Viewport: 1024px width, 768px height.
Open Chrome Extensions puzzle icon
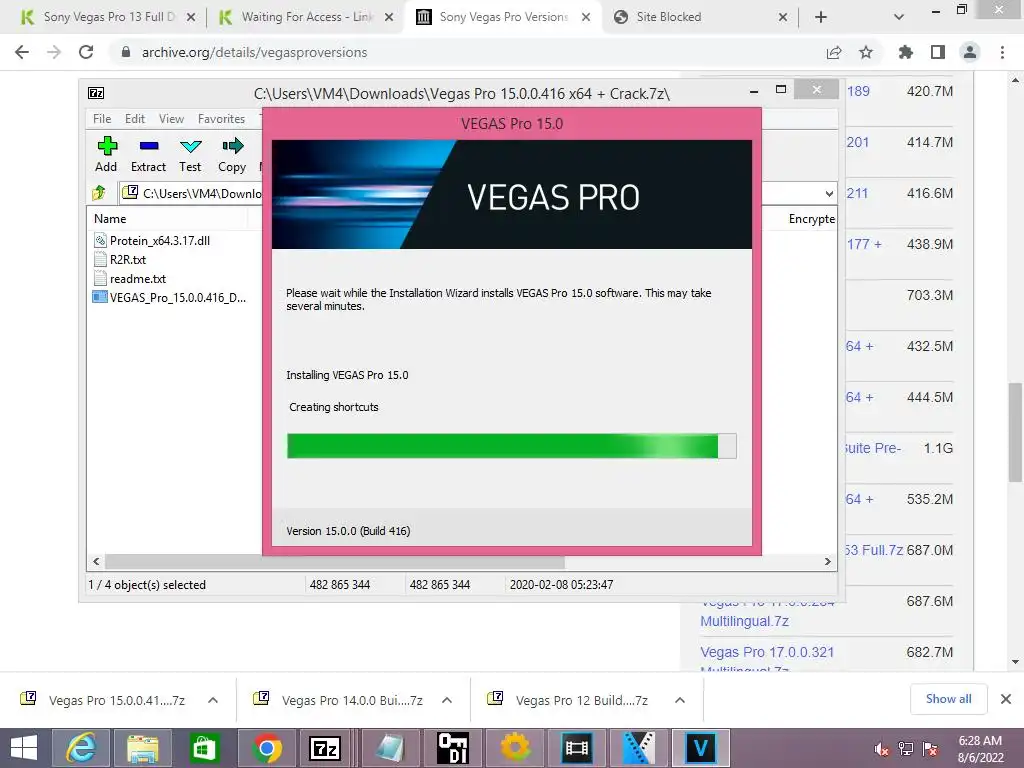click(905, 52)
